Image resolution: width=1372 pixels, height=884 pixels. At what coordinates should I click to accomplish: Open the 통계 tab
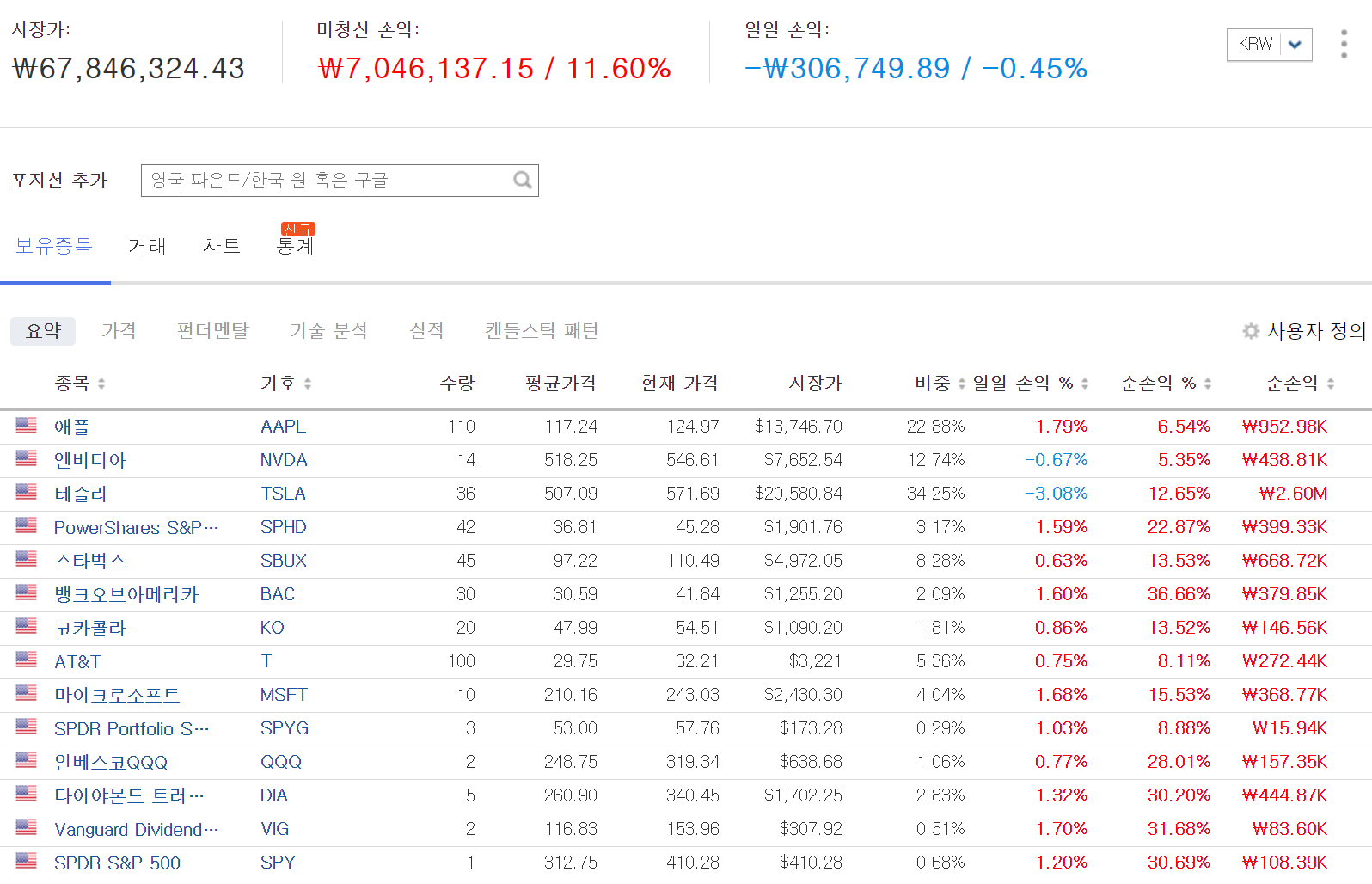point(296,246)
